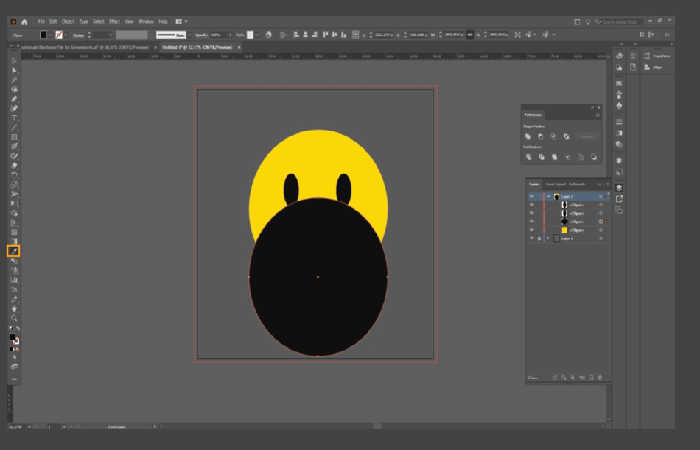
Task: Select the Rectangle tool
Action: click(x=14, y=137)
